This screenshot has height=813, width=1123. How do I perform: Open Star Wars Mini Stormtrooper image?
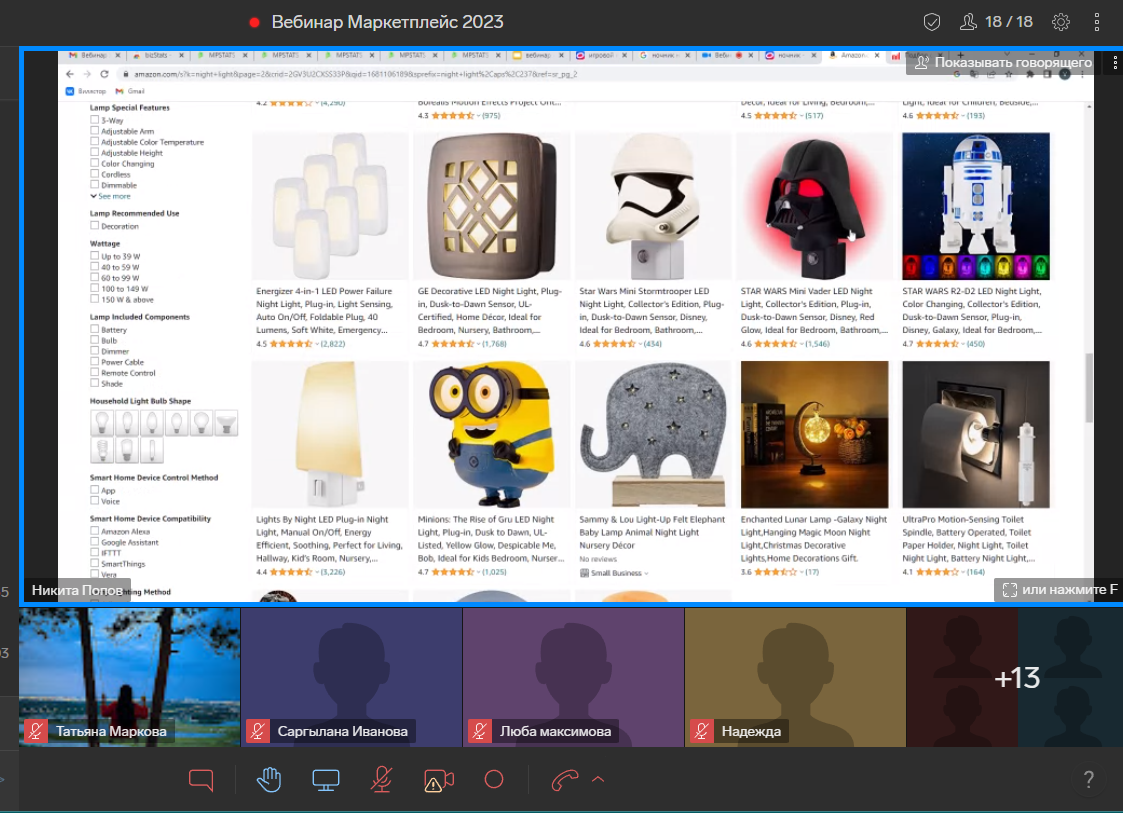click(652, 206)
